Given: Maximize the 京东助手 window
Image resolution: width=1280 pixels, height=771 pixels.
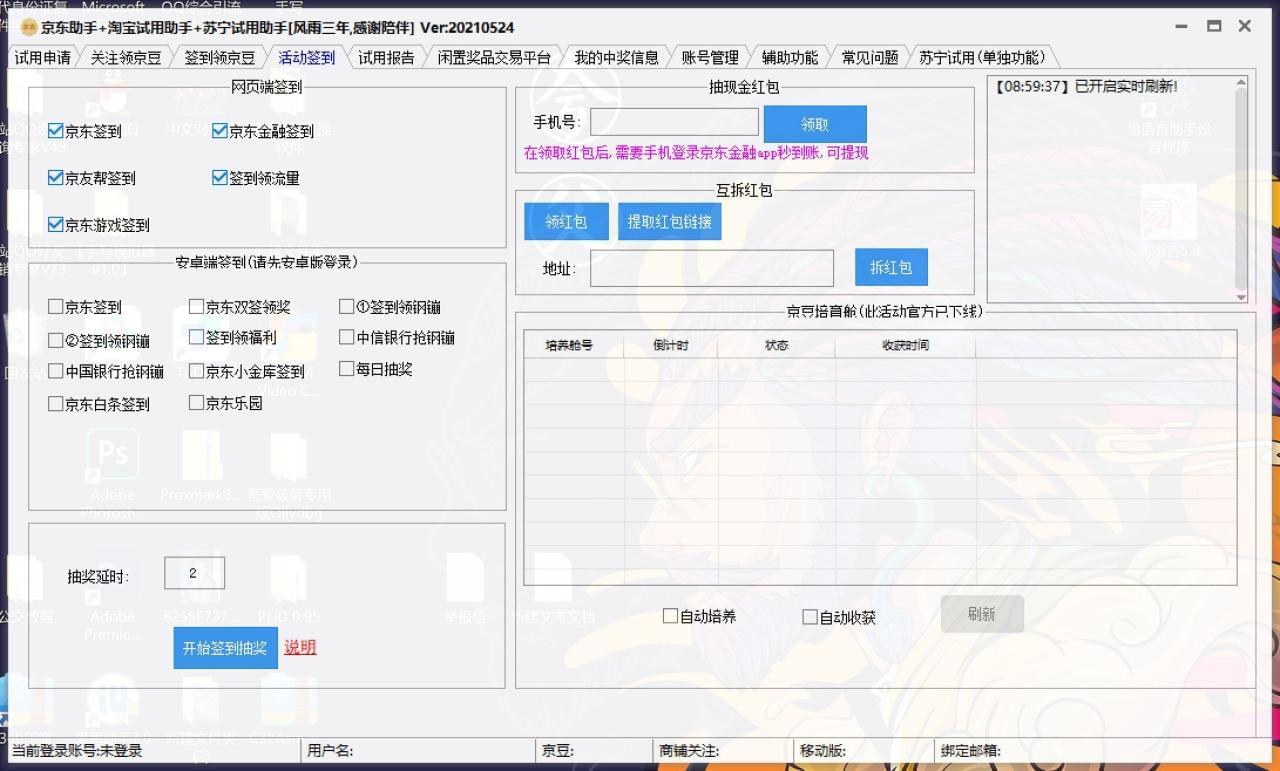Looking at the screenshot, I should point(1214,27).
